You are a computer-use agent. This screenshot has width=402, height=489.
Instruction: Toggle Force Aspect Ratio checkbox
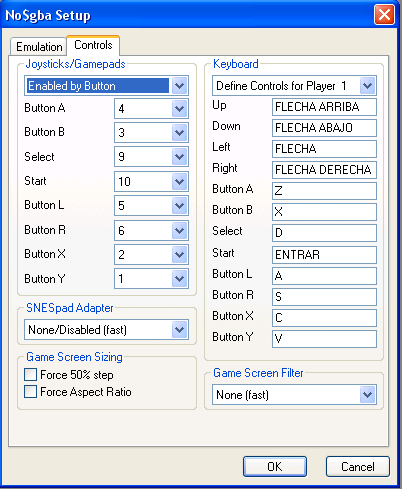point(30,391)
